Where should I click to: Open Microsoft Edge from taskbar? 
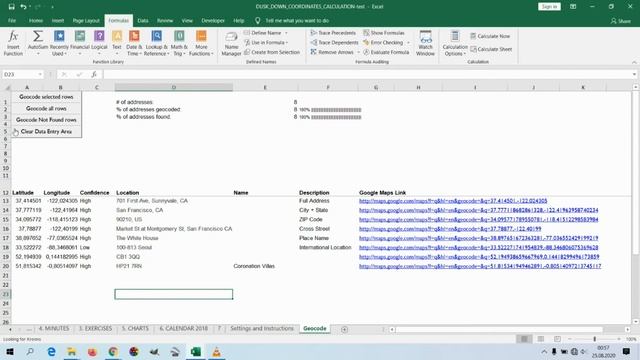coord(51,351)
